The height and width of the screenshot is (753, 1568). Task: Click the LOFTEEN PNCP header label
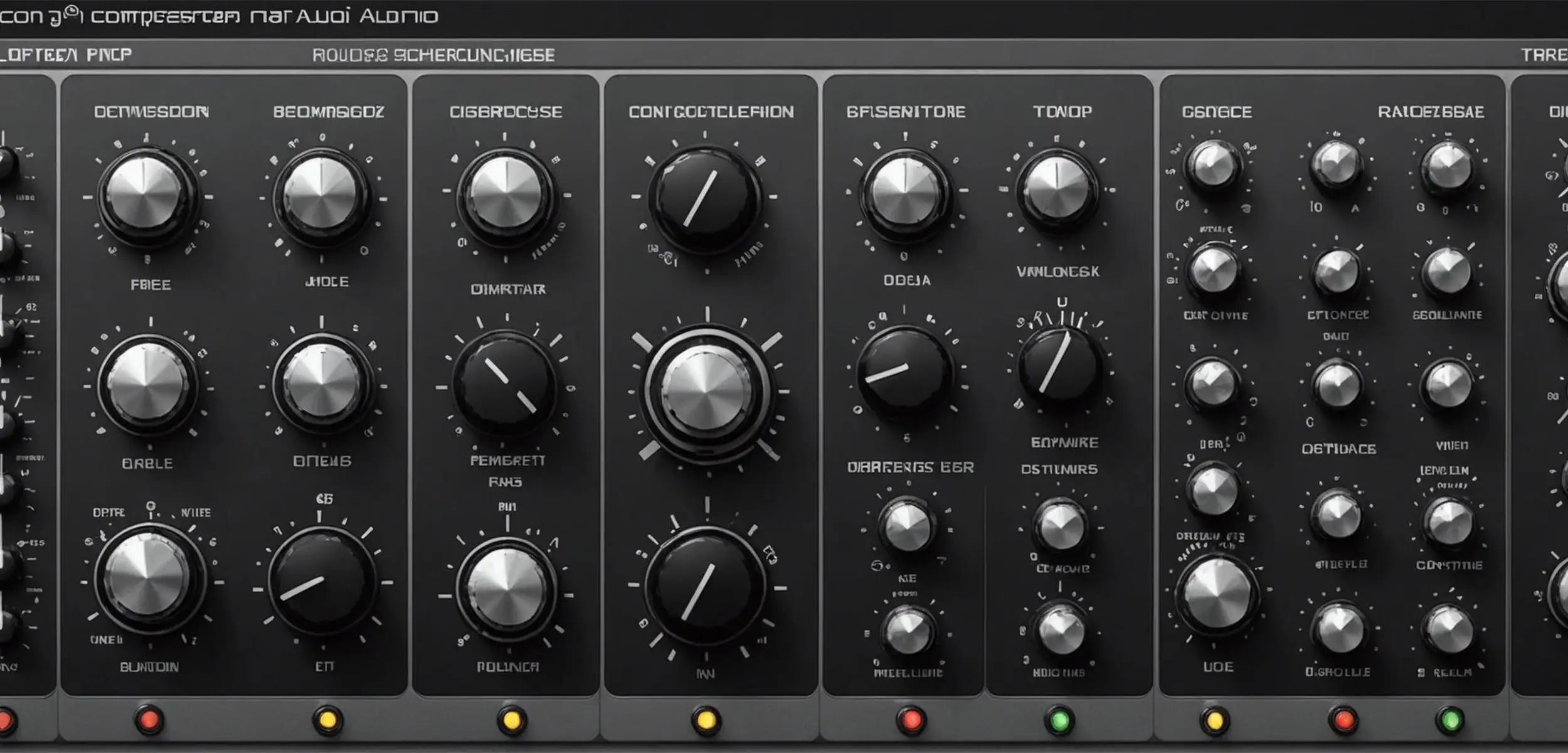tap(65, 55)
